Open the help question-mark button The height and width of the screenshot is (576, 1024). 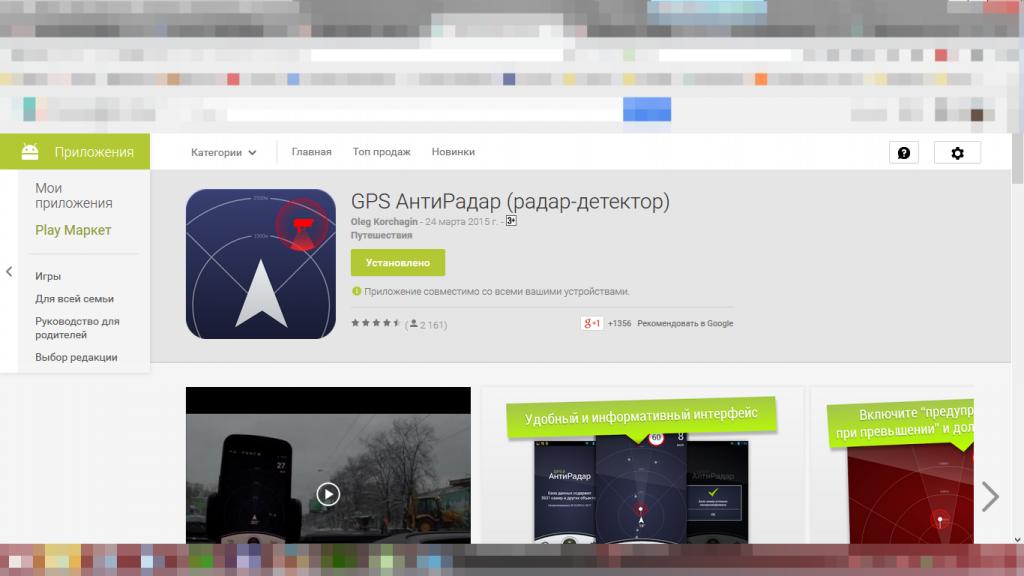[904, 153]
